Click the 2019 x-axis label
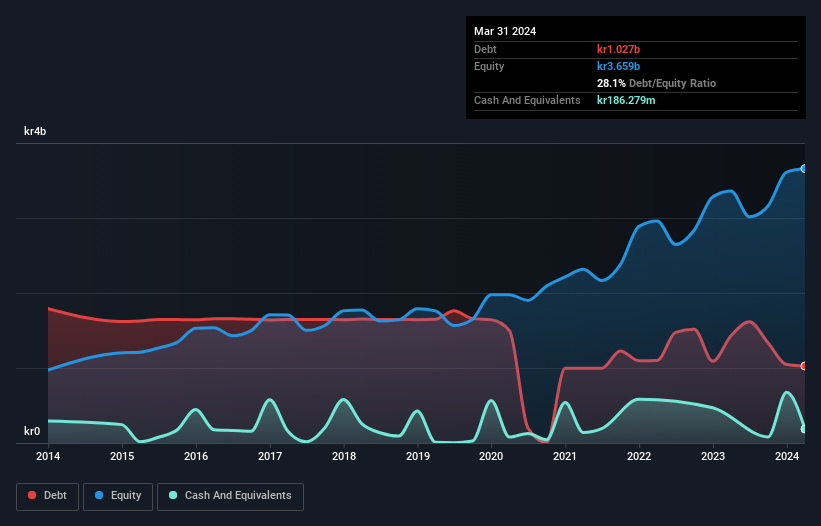The width and height of the screenshot is (821, 526). click(x=418, y=456)
